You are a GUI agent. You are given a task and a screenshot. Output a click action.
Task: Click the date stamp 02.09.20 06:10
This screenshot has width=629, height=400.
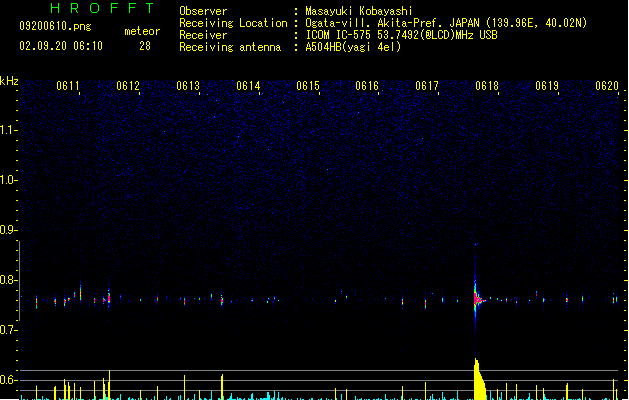pyautogui.click(x=61, y=46)
